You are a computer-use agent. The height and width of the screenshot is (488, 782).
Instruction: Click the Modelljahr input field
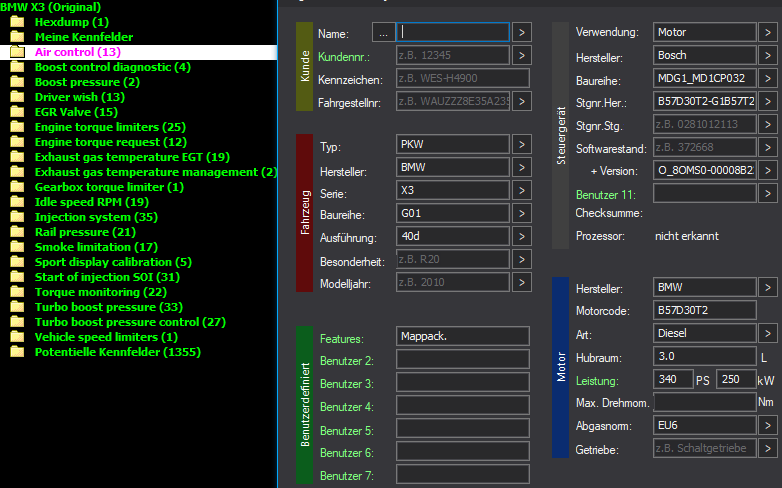tap(453, 282)
